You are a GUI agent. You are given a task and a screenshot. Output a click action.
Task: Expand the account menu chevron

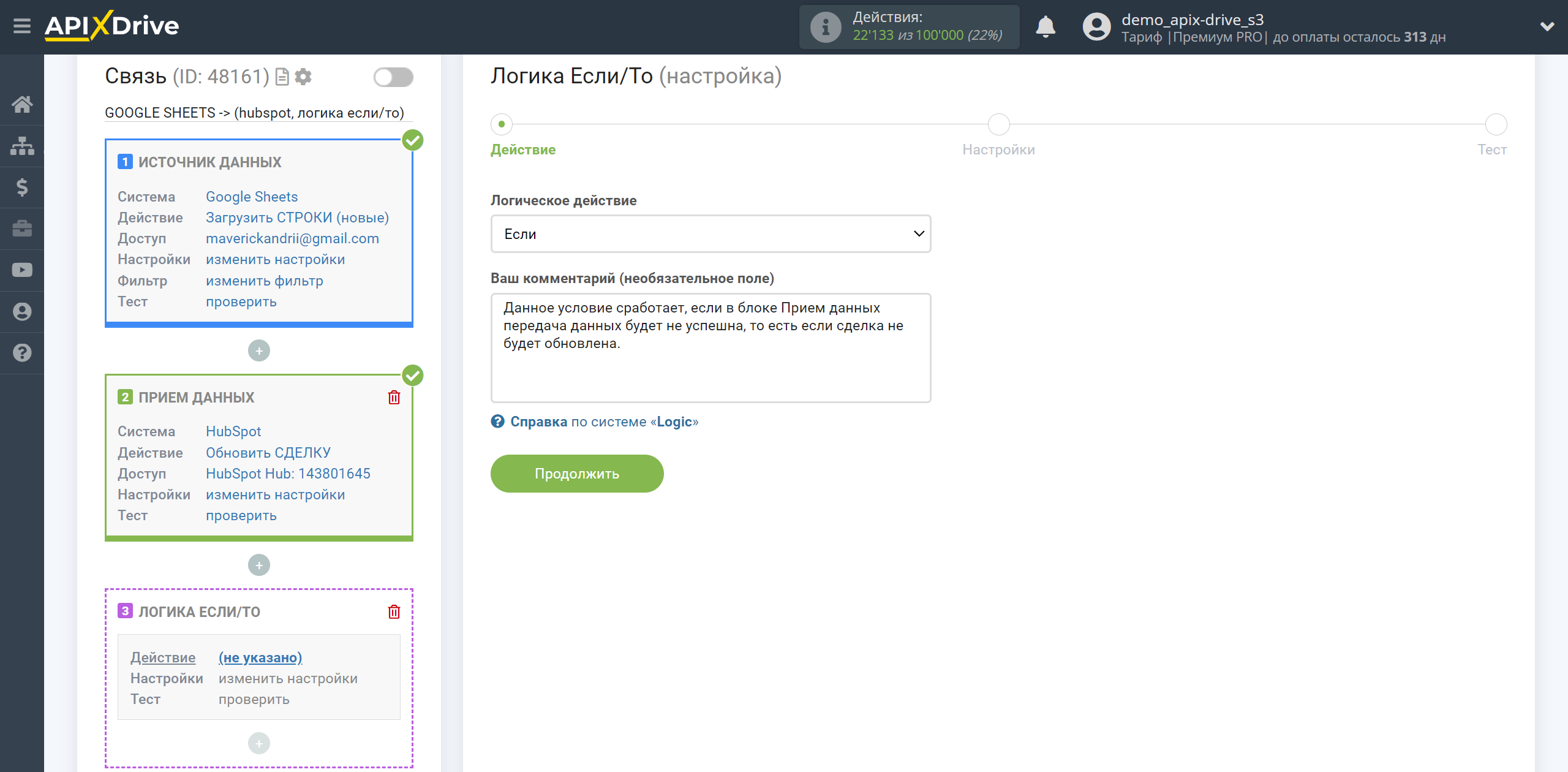pyautogui.click(x=1547, y=27)
